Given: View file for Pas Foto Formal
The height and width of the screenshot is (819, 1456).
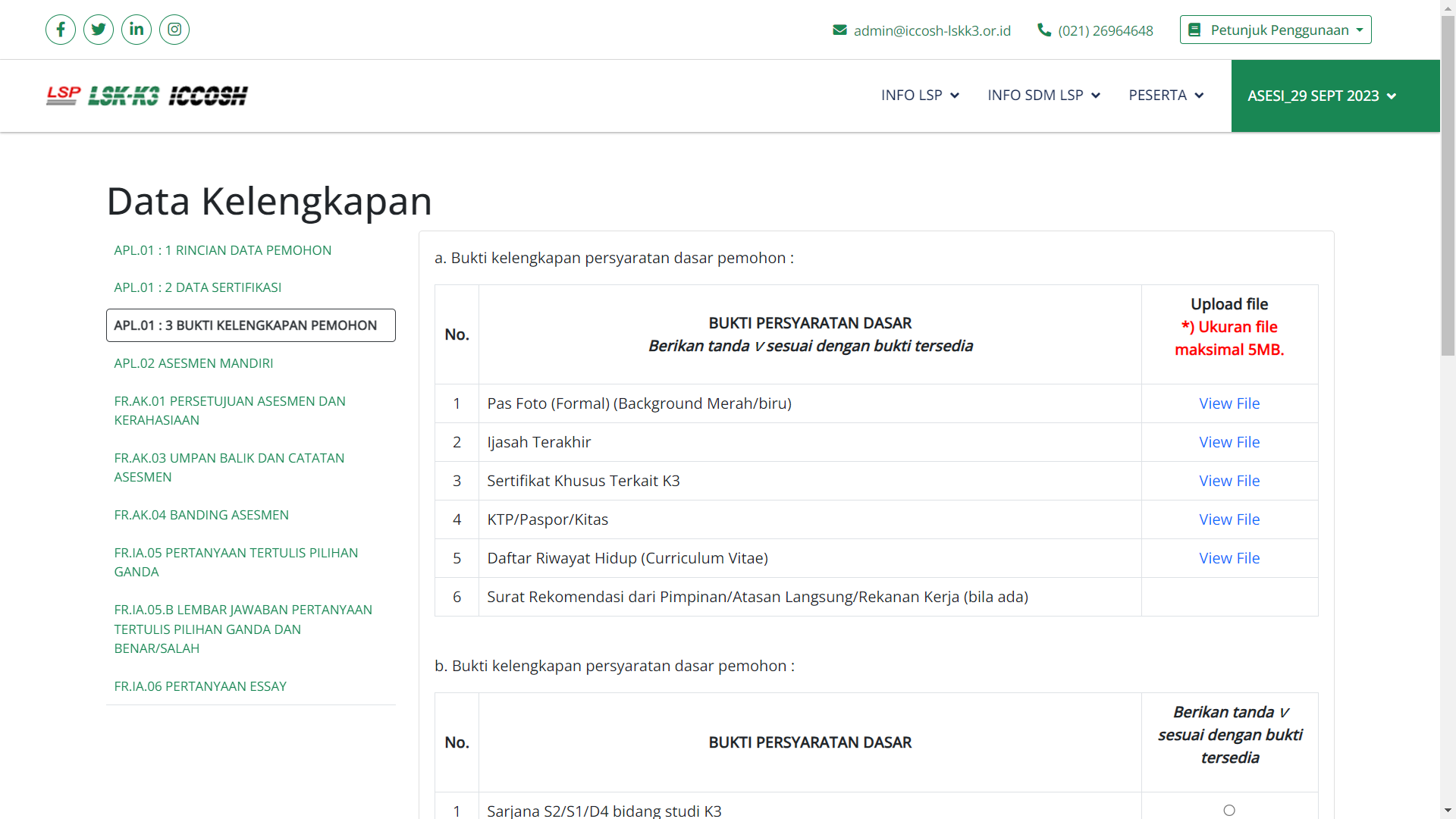Looking at the screenshot, I should (1229, 403).
